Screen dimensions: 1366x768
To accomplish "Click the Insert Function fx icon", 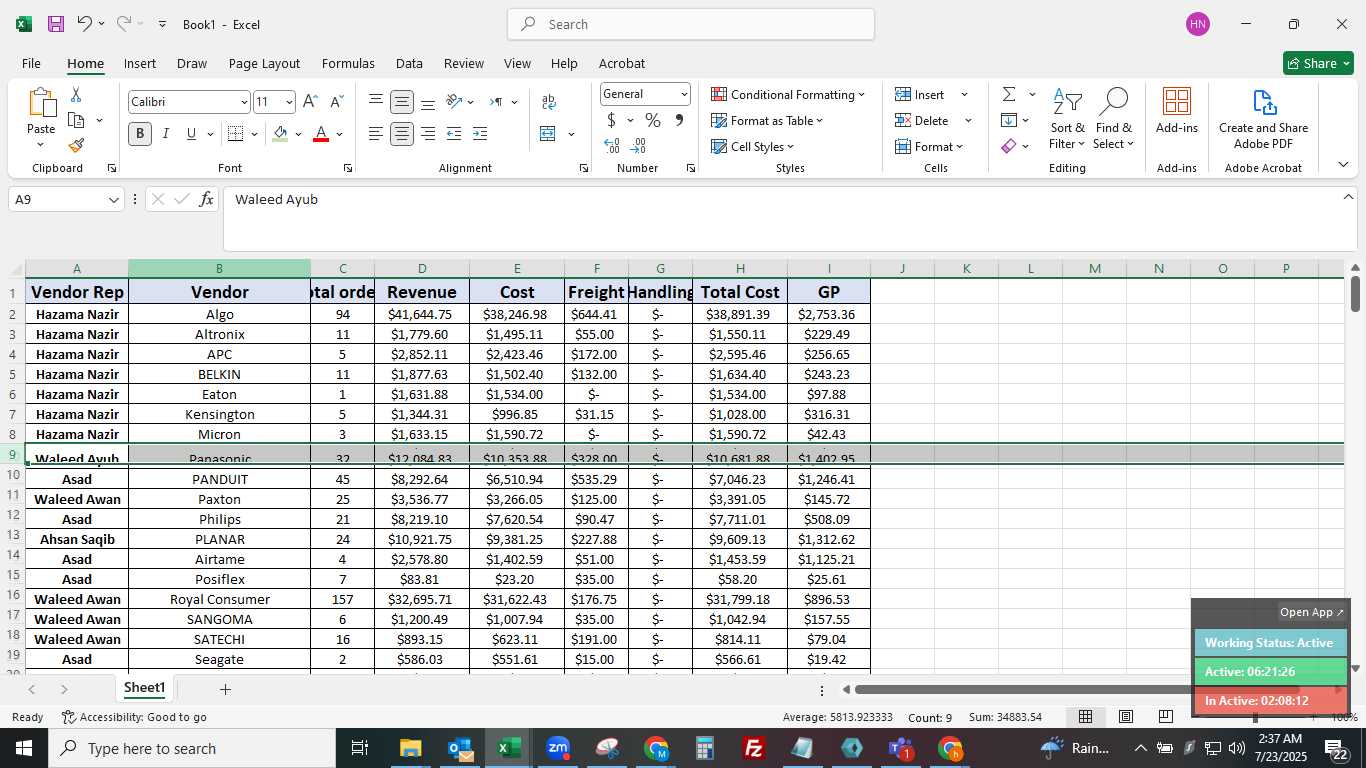I will click(206, 199).
